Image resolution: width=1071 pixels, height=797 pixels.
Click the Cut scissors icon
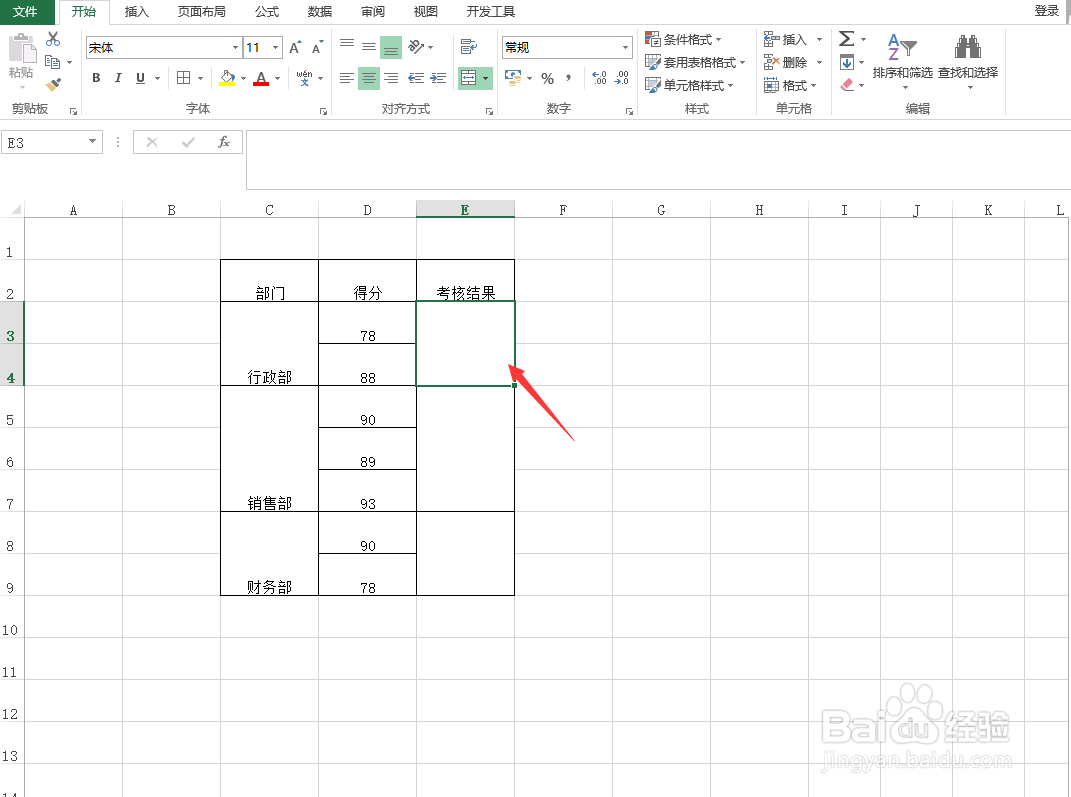tap(53, 40)
